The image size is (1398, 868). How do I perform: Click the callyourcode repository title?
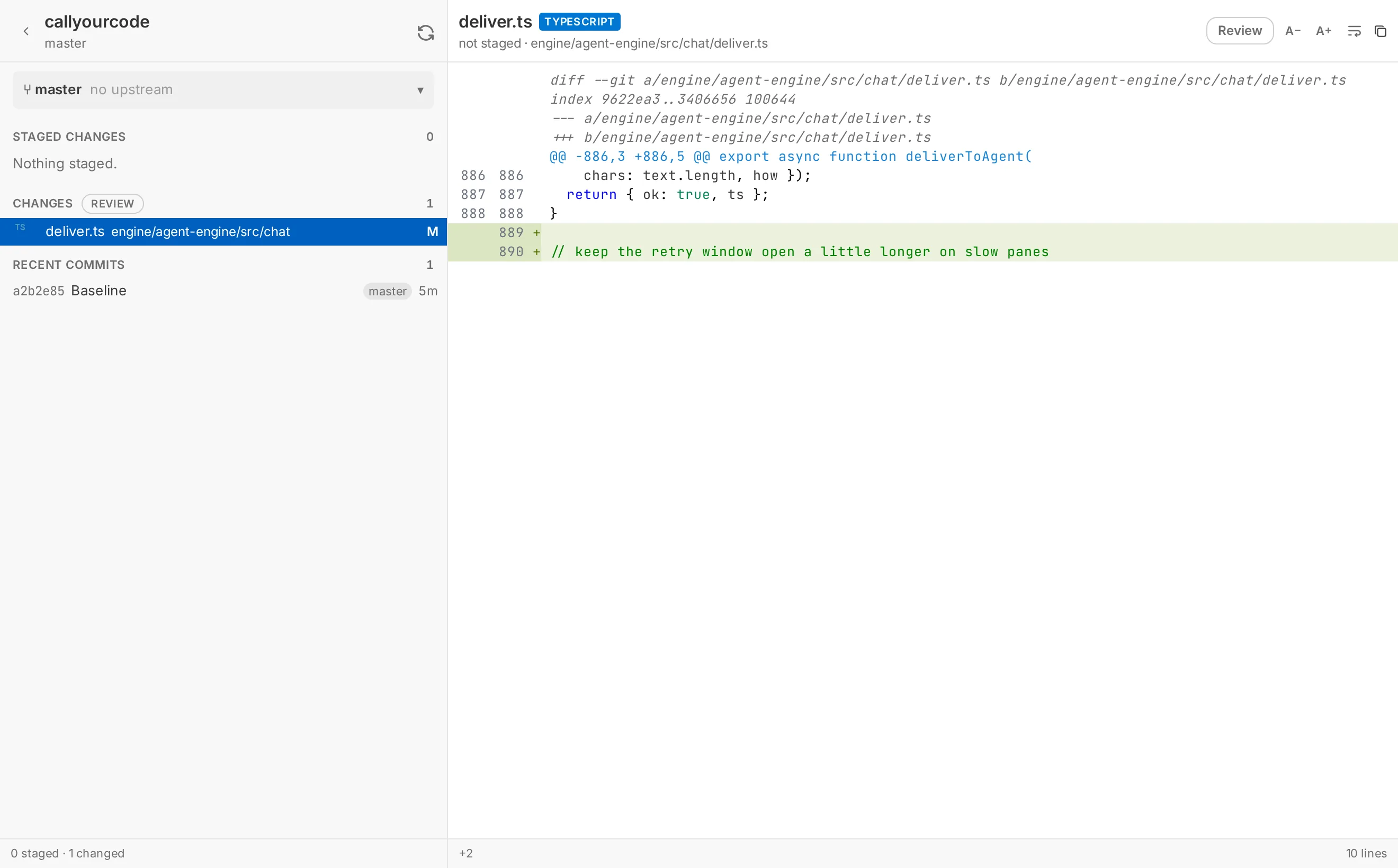97,22
